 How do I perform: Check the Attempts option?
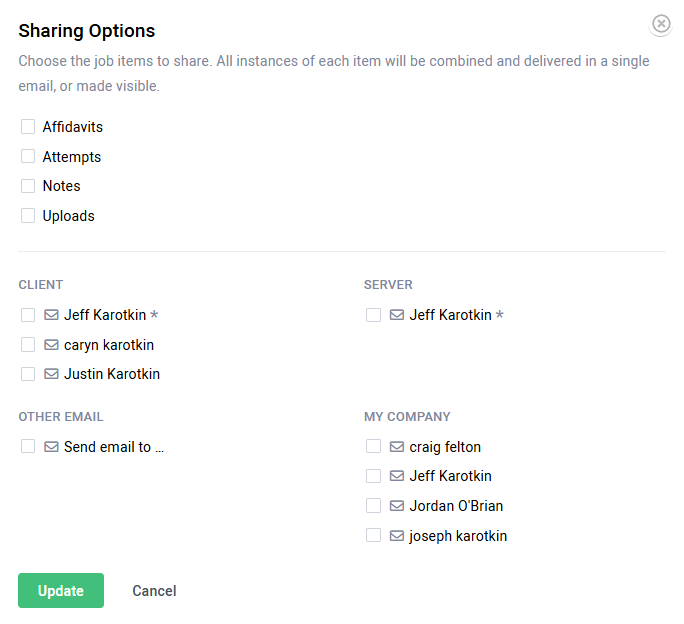tap(28, 157)
